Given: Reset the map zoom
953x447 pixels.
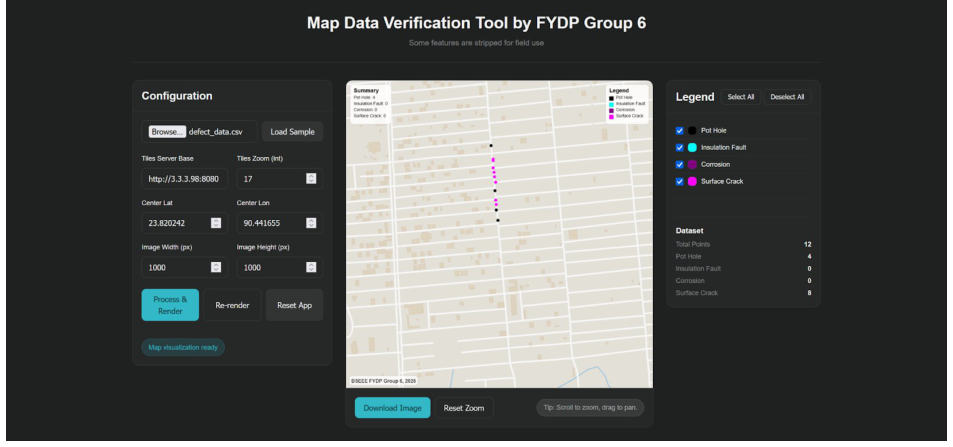Looking at the screenshot, I should pos(464,408).
